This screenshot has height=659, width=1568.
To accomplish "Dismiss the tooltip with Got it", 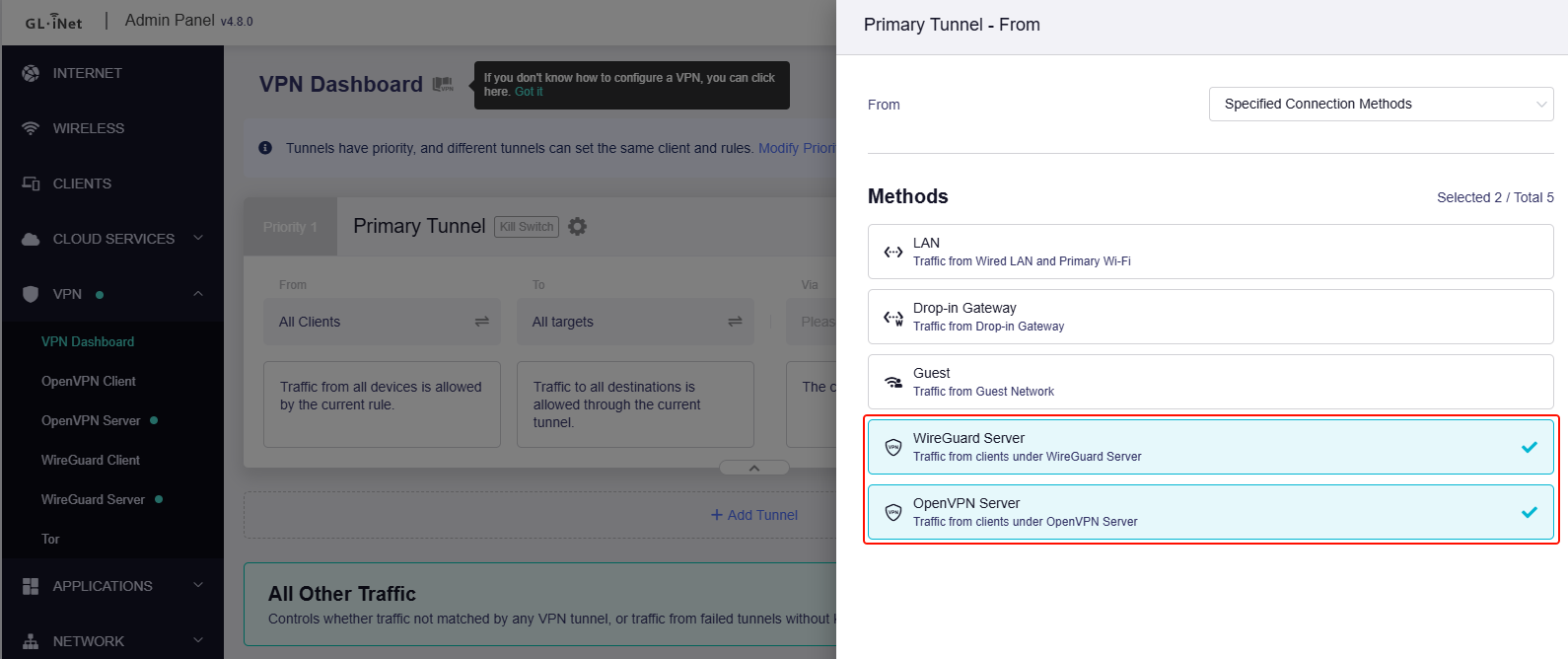I will (529, 92).
